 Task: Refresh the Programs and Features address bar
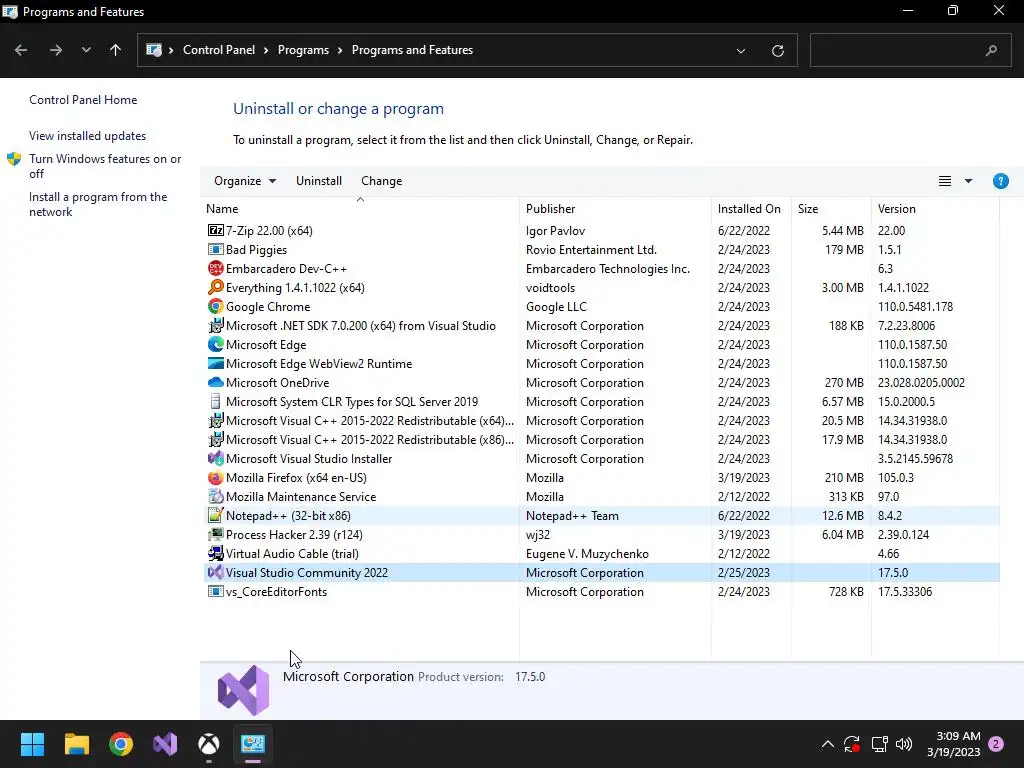pos(777,50)
